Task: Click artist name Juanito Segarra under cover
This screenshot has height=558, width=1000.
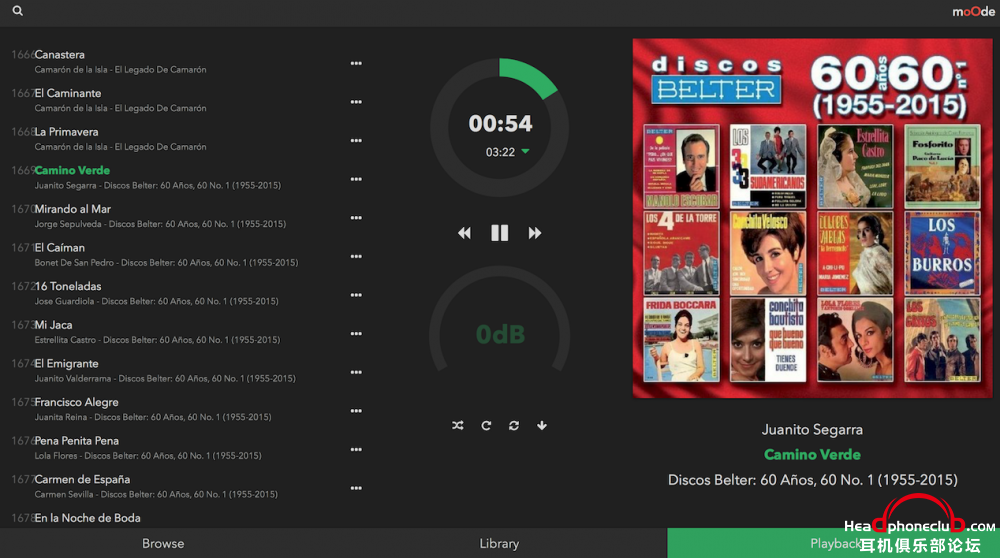Action: tap(812, 429)
